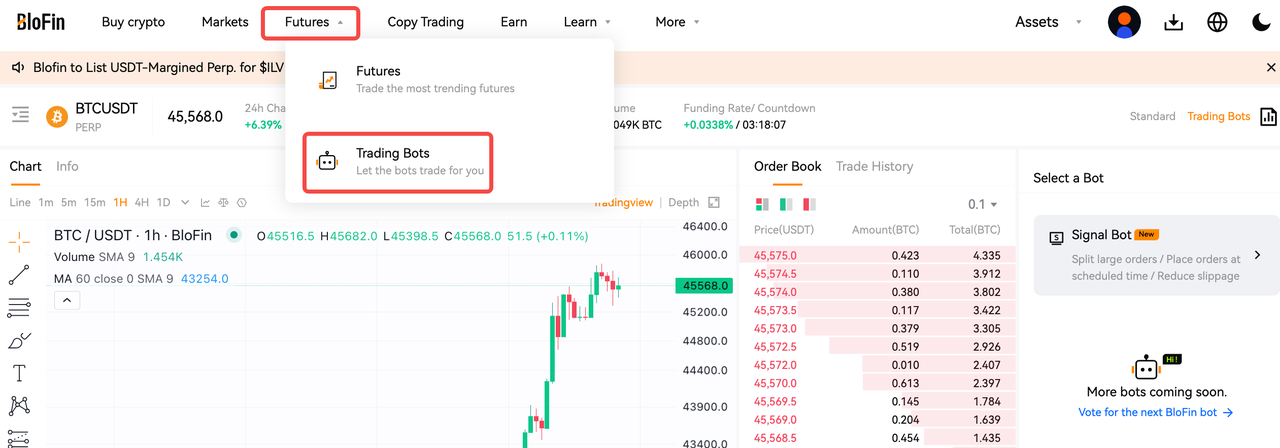Select the 5m timeframe
The width and height of the screenshot is (1280, 448).
point(69,202)
